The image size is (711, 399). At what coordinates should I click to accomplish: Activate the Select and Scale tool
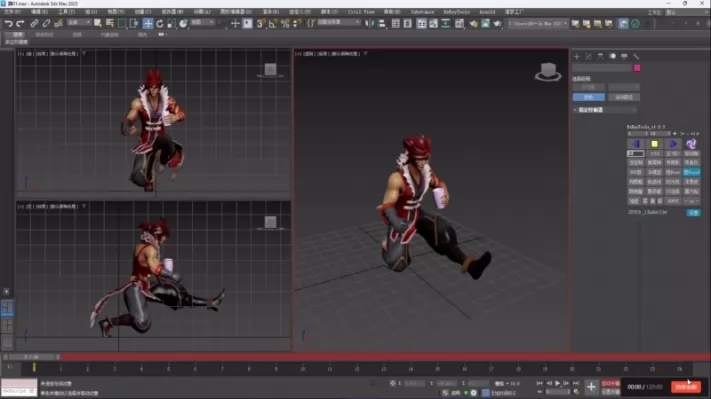point(171,24)
